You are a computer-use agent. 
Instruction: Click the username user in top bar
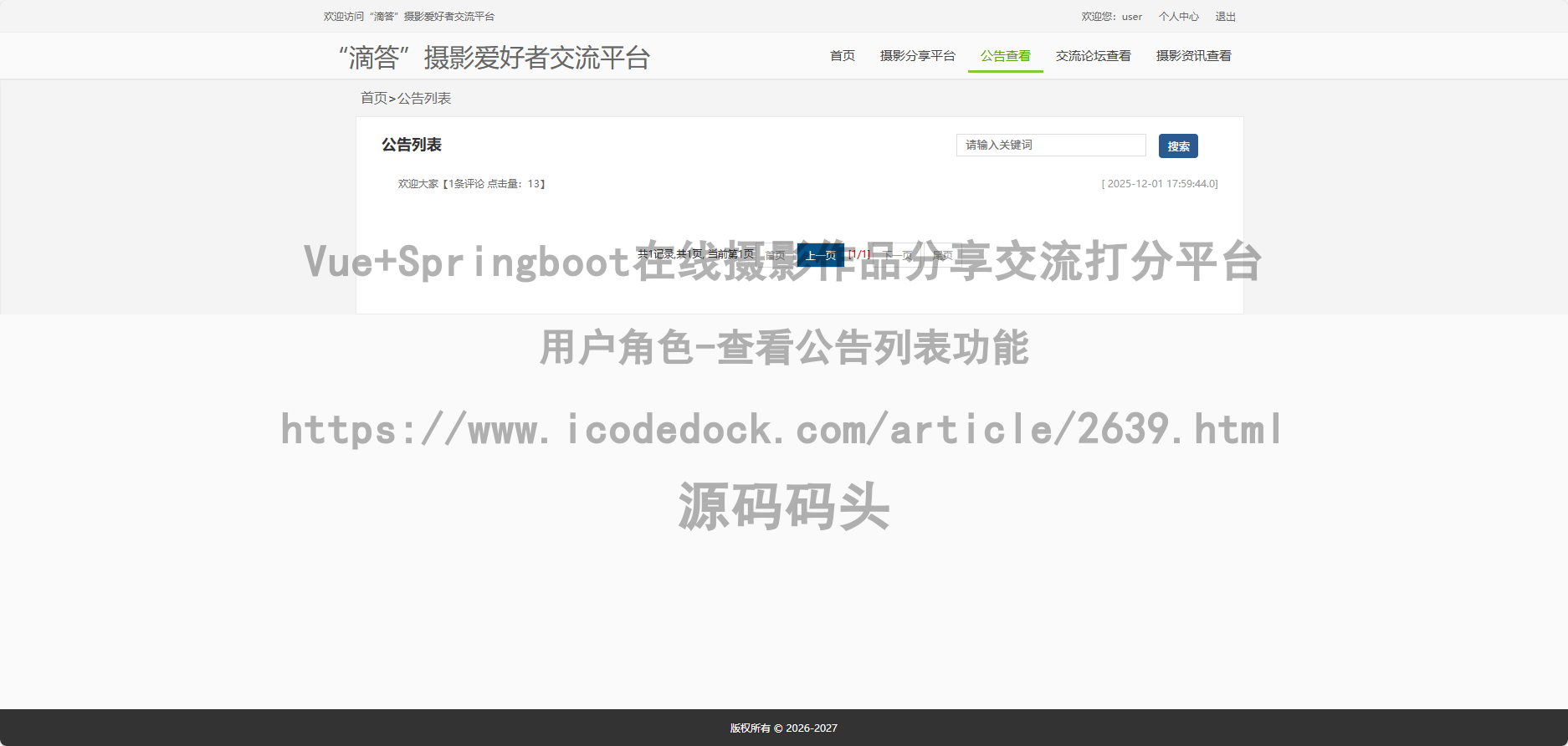(x=1131, y=17)
